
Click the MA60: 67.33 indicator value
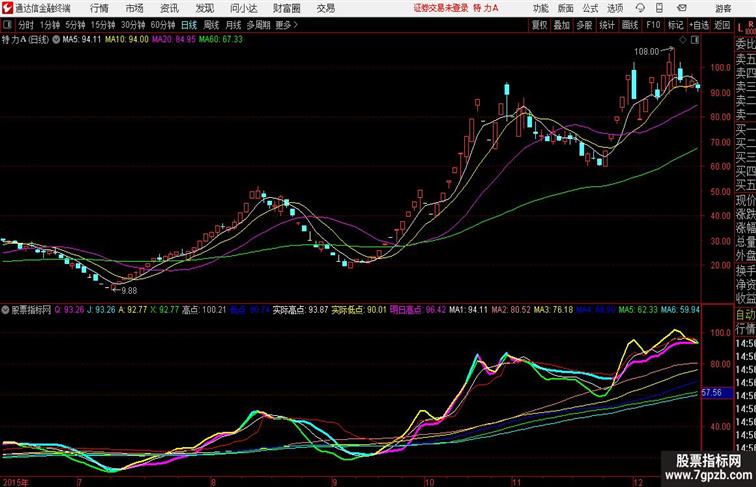[221, 40]
